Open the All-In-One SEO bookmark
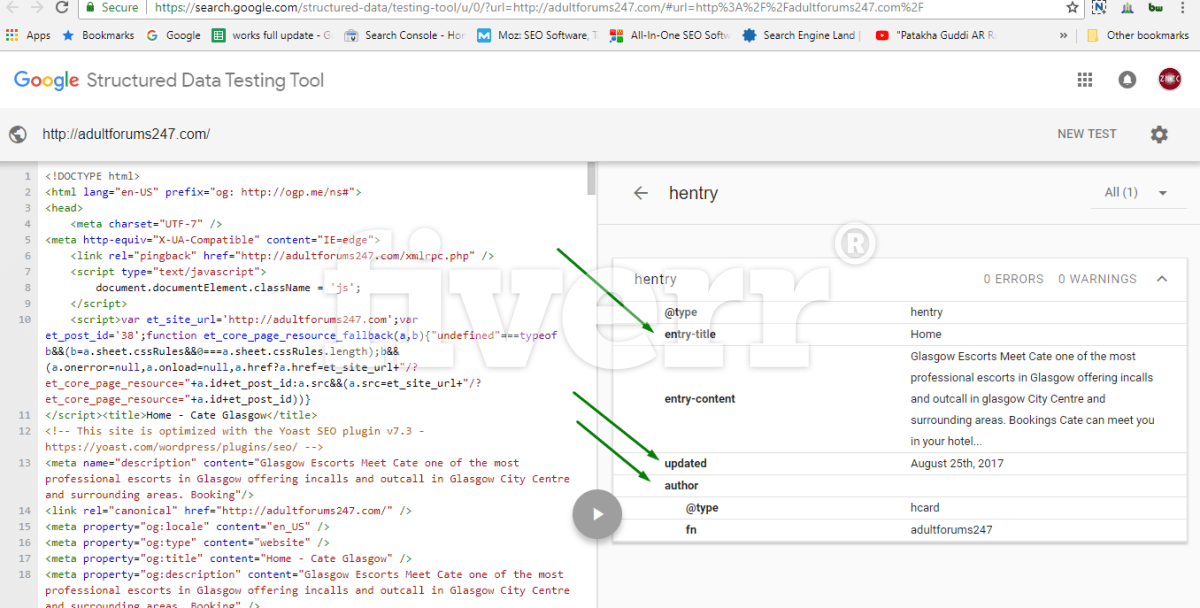 pos(670,35)
